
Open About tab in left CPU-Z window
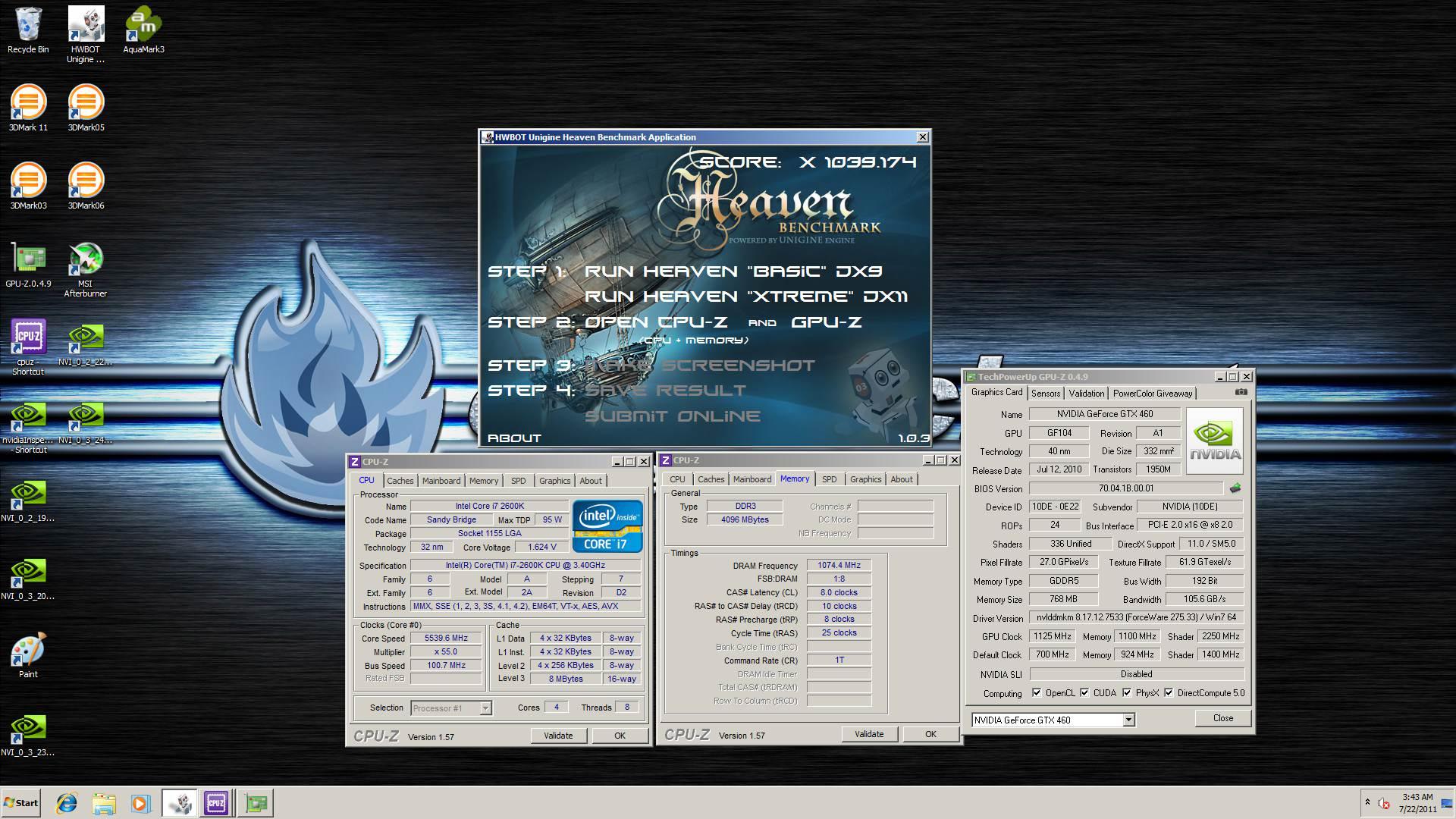590,481
